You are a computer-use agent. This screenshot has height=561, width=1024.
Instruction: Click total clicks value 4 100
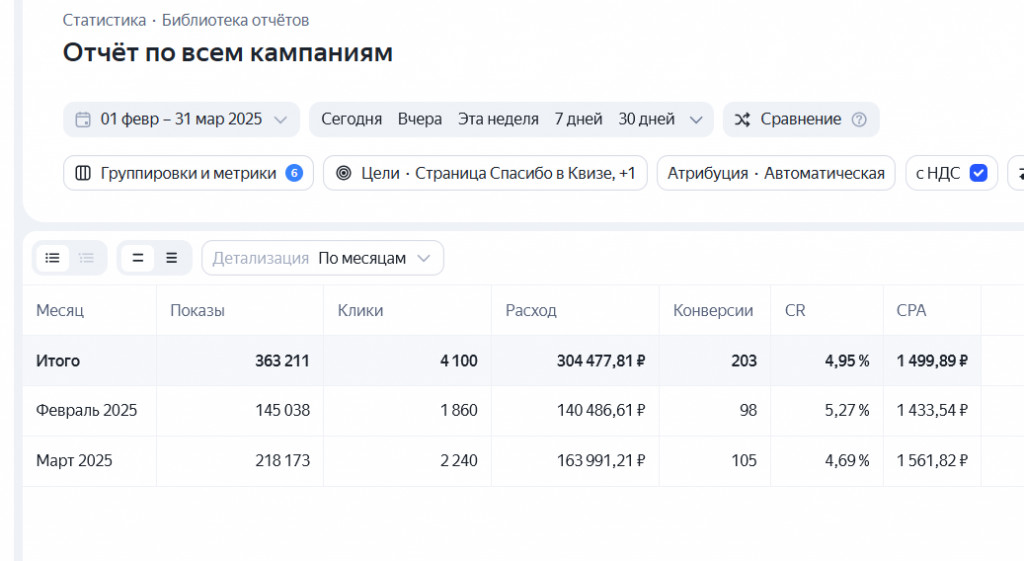click(458, 361)
